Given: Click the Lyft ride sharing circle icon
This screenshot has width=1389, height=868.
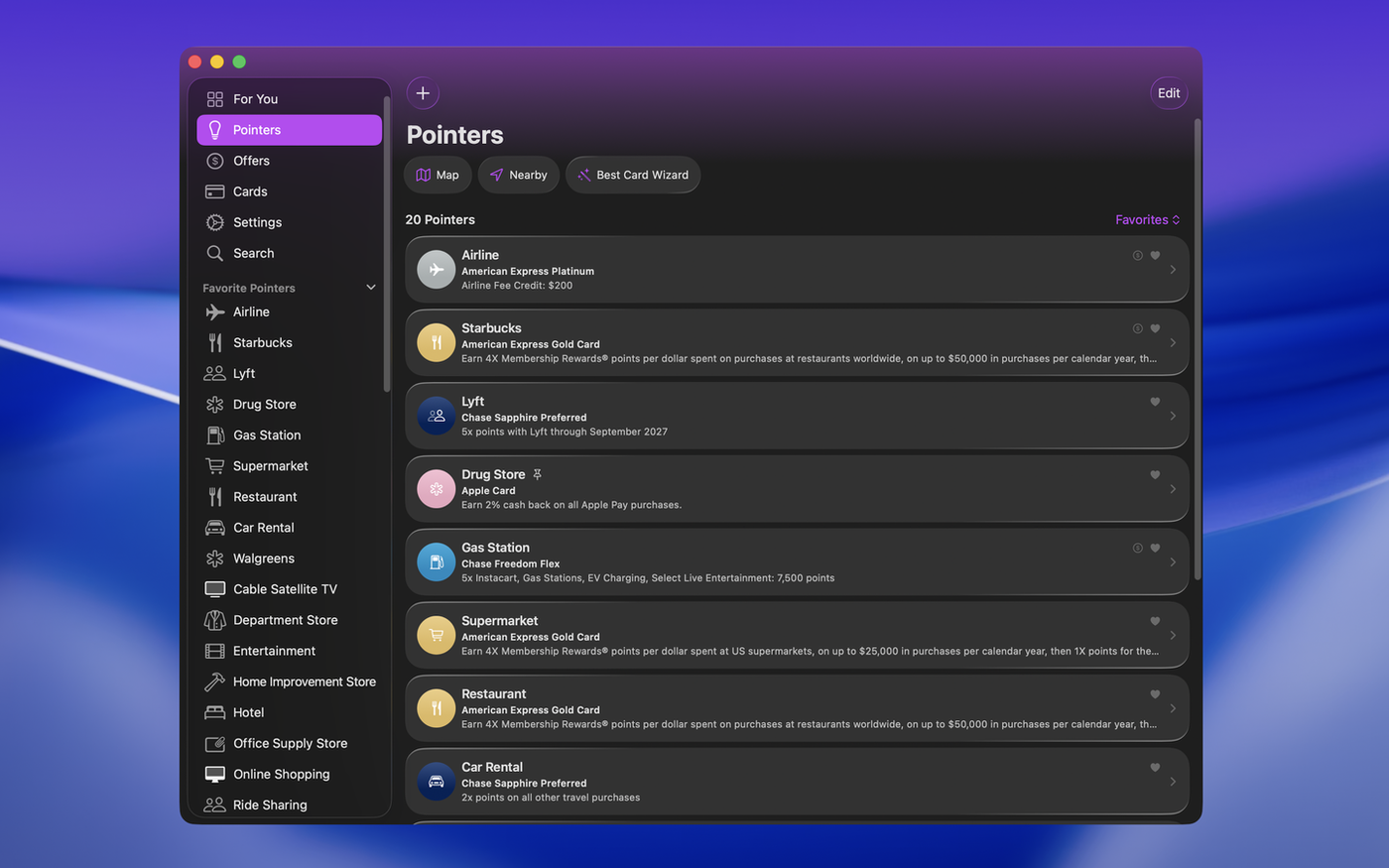Looking at the screenshot, I should pos(436,417).
